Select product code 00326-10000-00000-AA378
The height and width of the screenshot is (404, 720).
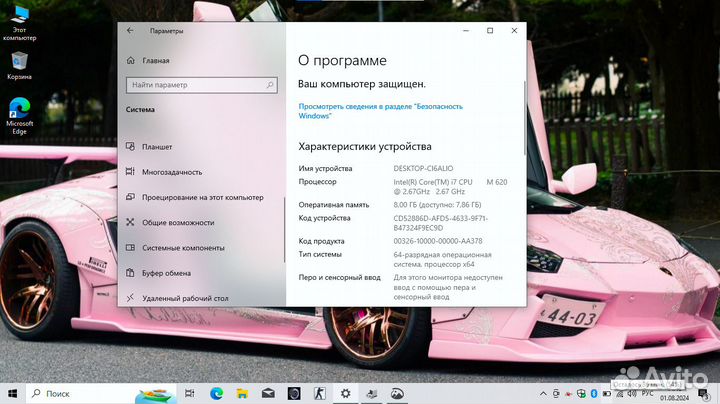tap(438, 241)
